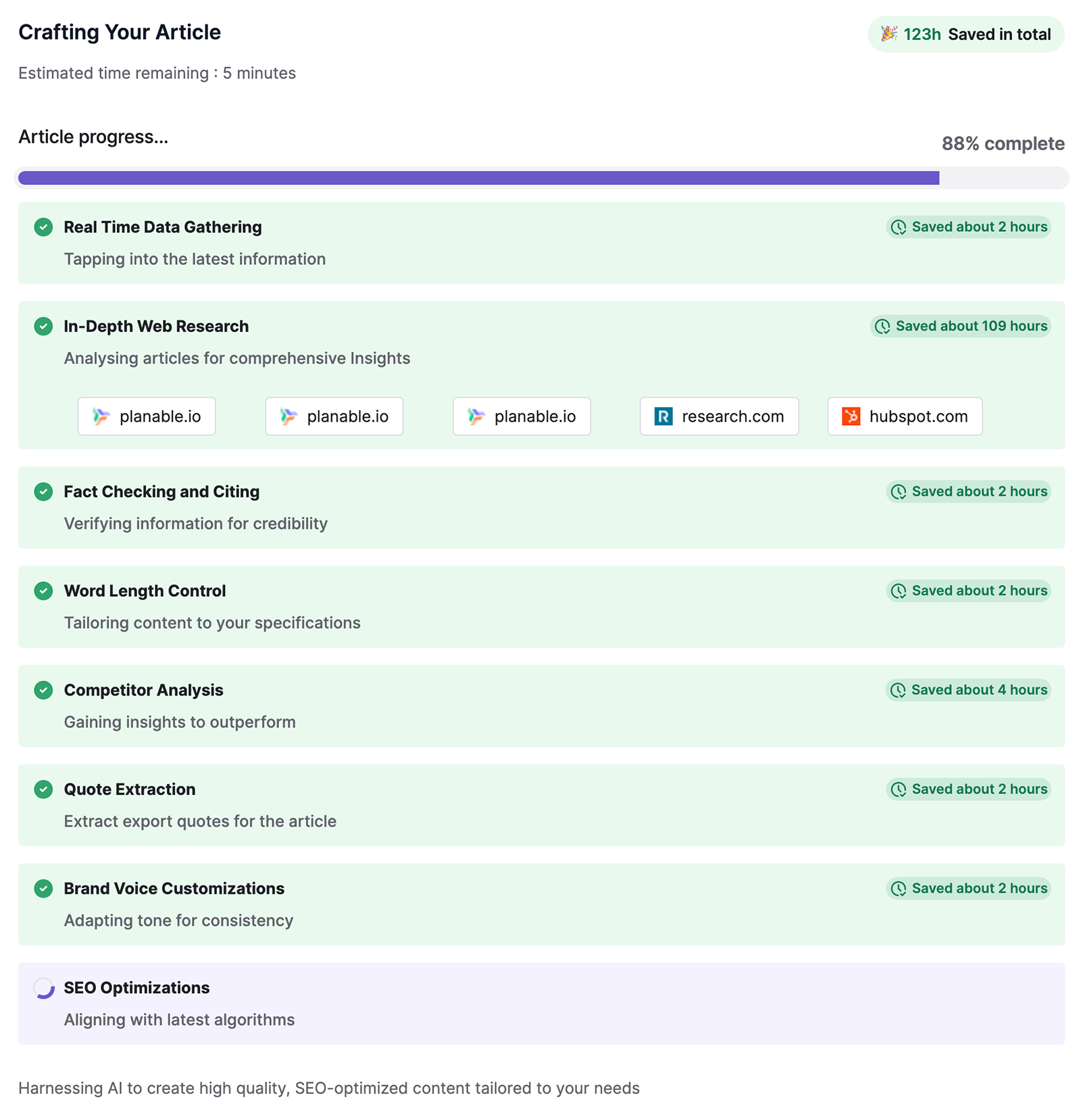Select the 88% complete label
The image size is (1081, 1120).
pyautogui.click(x=1003, y=143)
